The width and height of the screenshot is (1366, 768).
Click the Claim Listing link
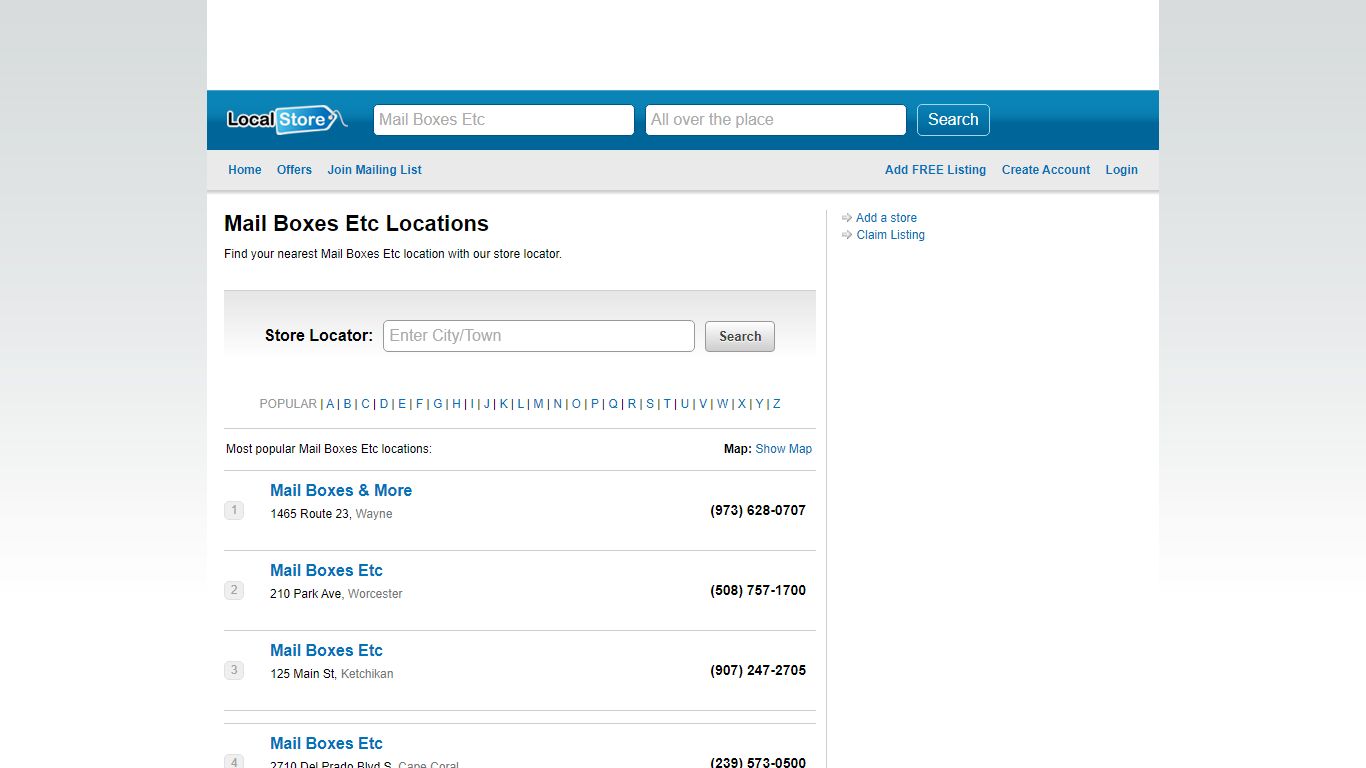891,235
